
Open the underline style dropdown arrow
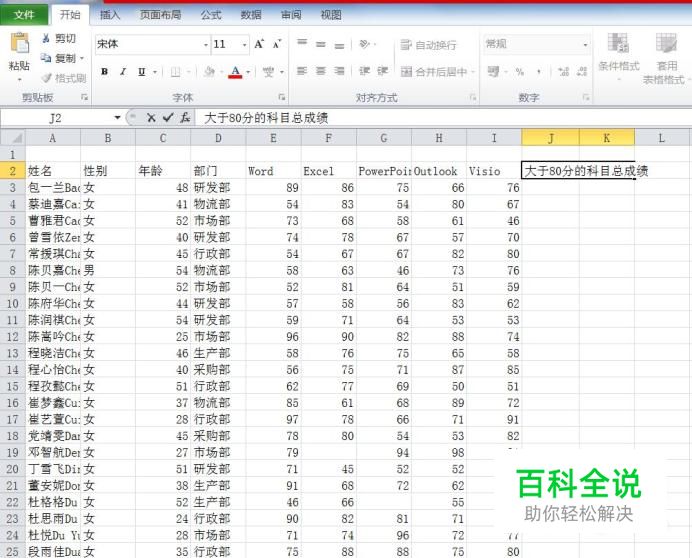[x=155, y=72]
